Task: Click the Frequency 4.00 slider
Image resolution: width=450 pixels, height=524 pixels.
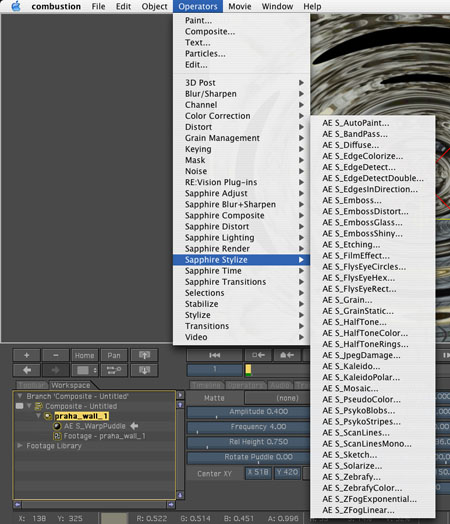Action: point(249,427)
